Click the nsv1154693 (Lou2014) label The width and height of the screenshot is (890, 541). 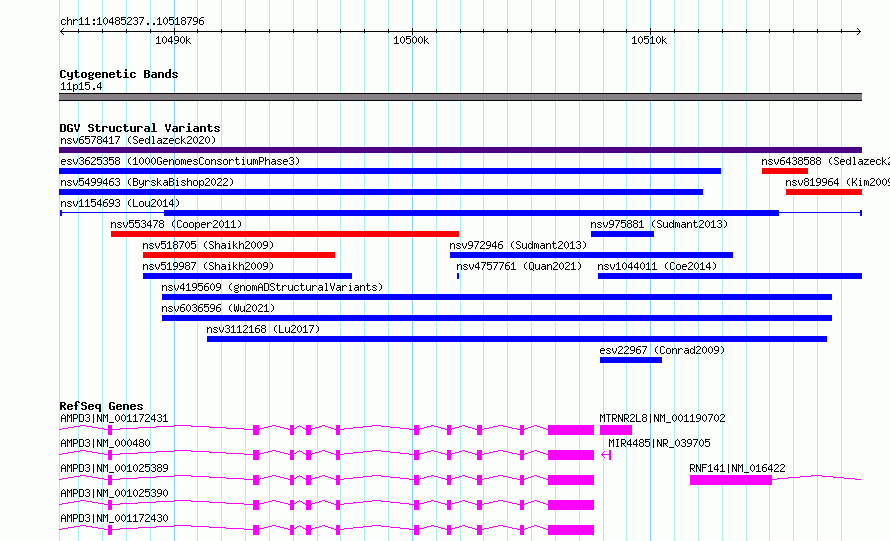coord(120,203)
